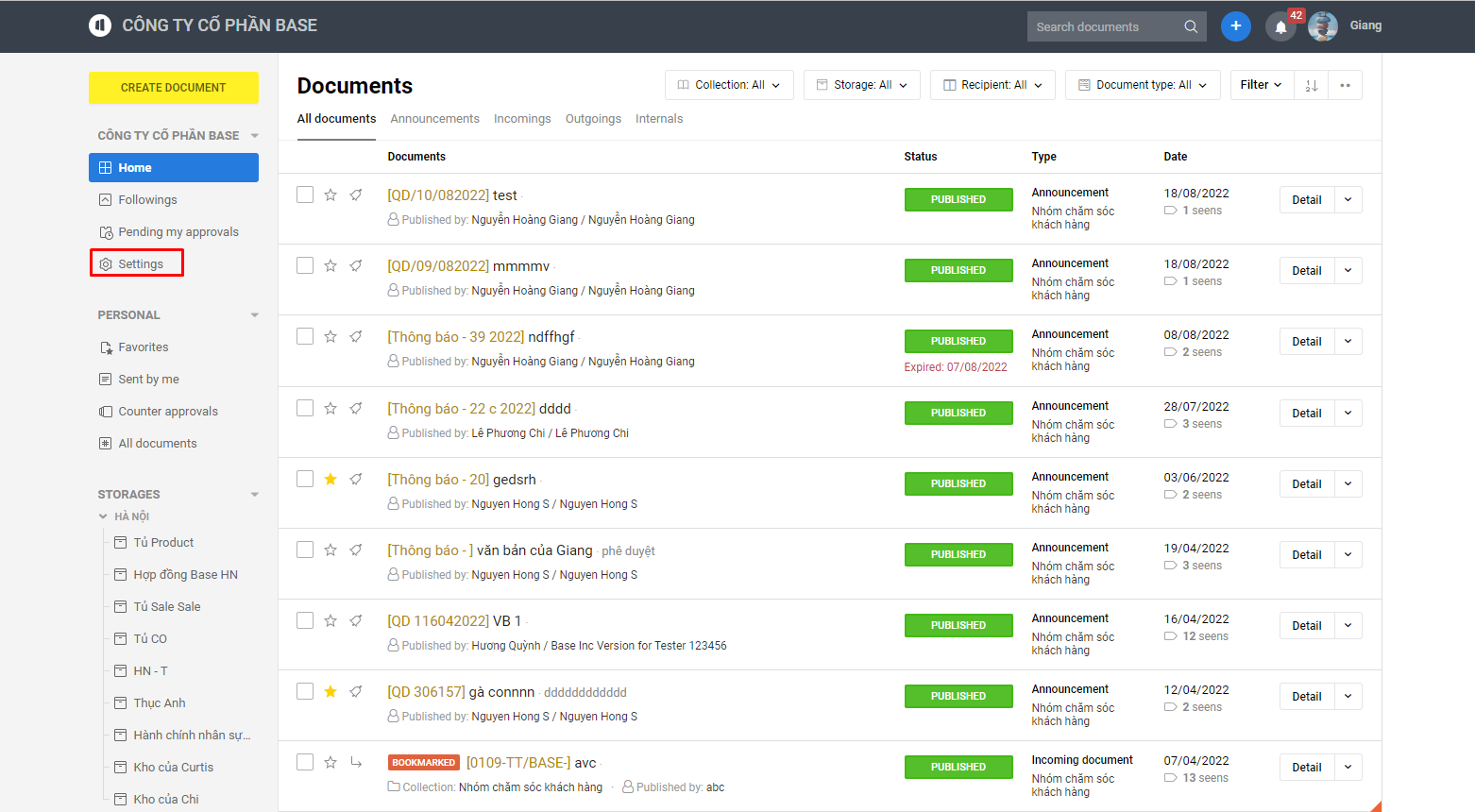Switch to the Incomings tab
The image size is (1475, 812).
point(522,119)
